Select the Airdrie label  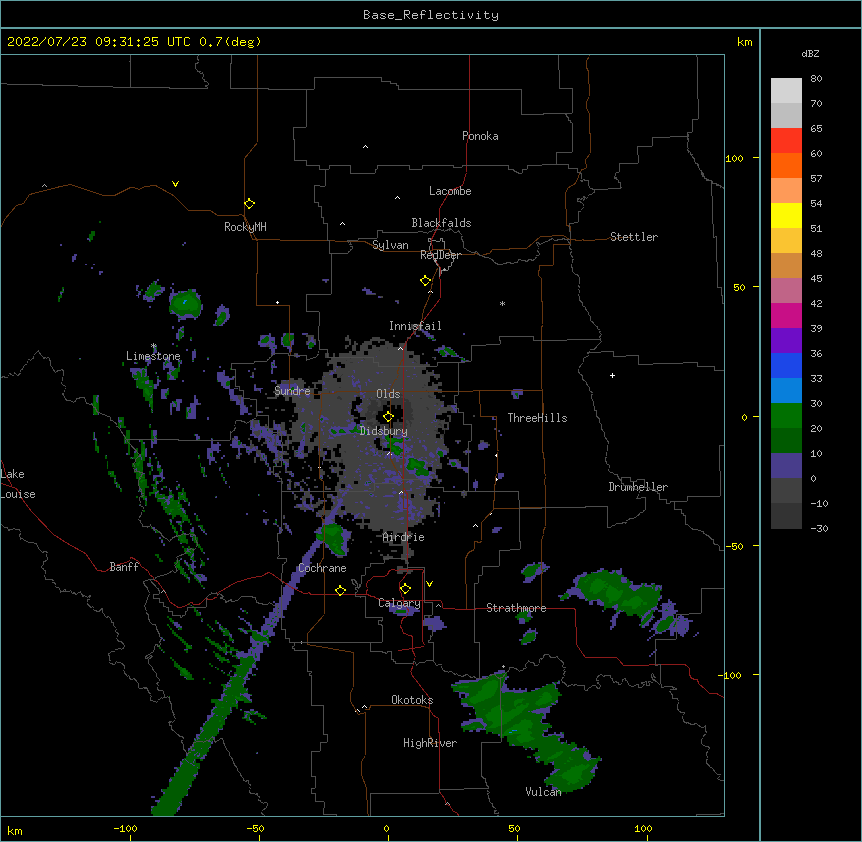(404, 537)
